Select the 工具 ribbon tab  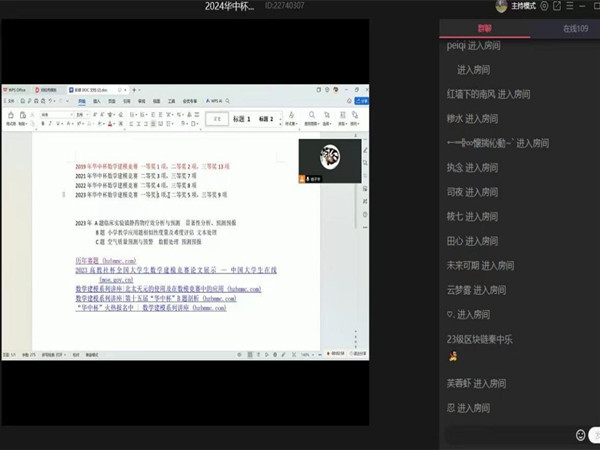click(171, 101)
